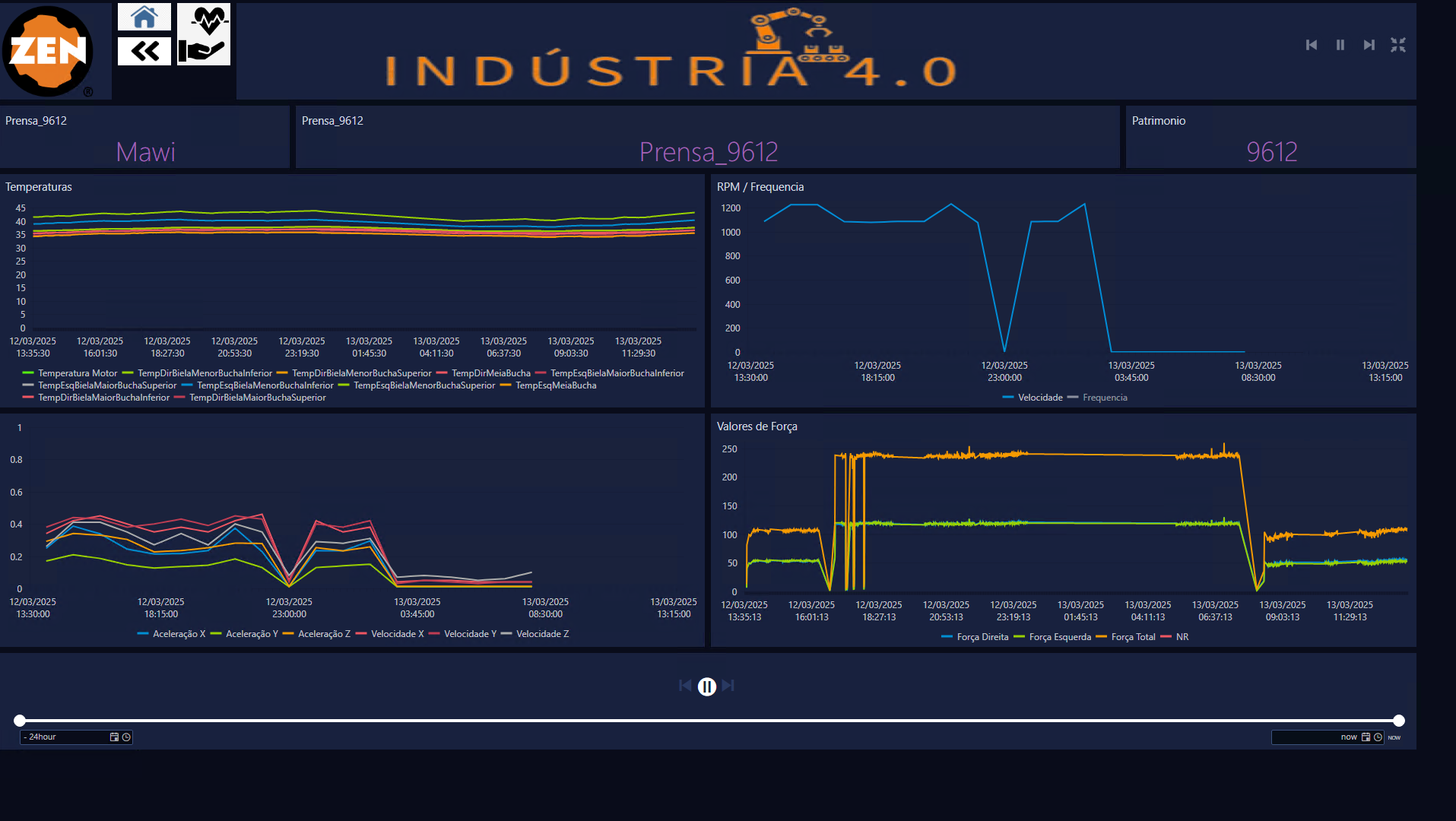Step timeline forward with lower next button
The image size is (1456, 821).
click(728, 686)
